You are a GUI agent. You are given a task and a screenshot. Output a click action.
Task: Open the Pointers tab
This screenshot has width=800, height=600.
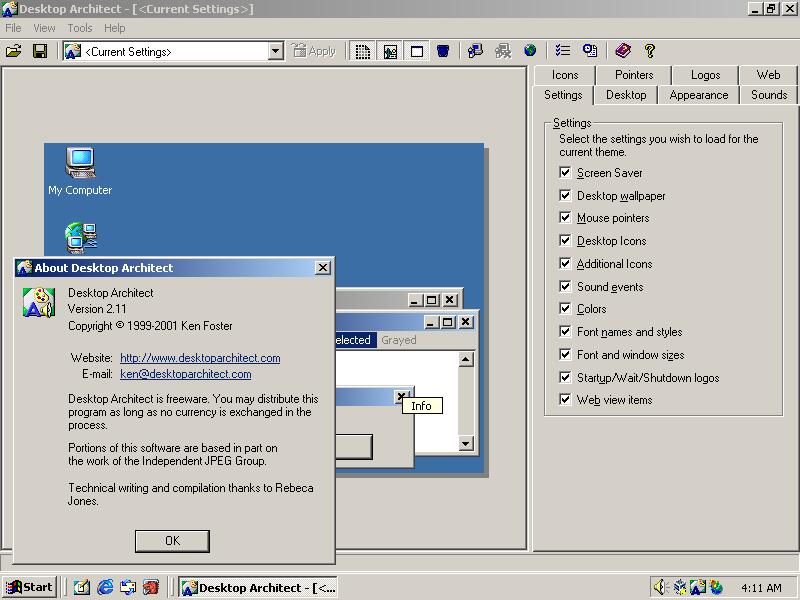[634, 75]
